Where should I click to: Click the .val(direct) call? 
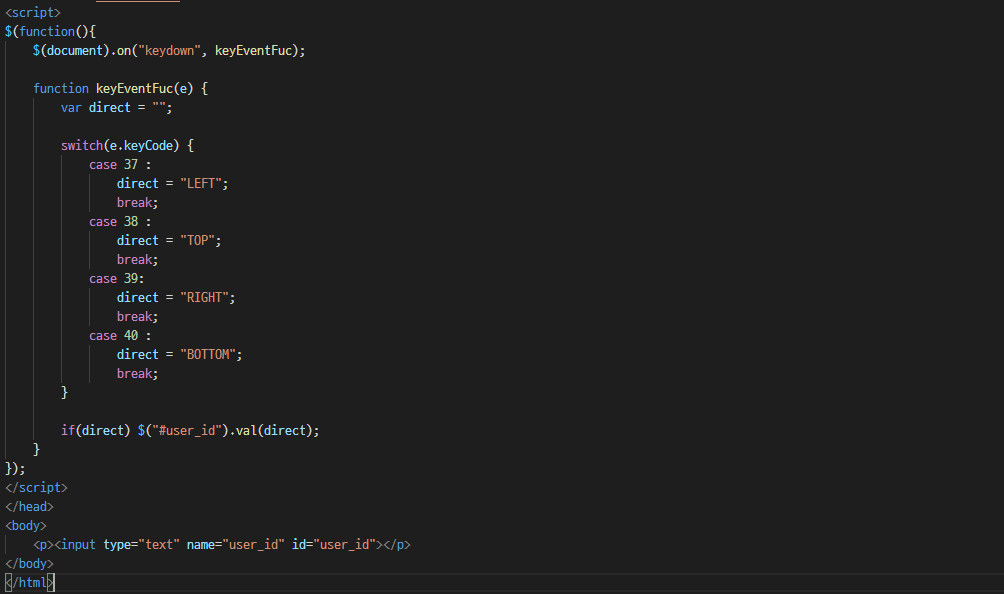pyautogui.click(x=271, y=430)
